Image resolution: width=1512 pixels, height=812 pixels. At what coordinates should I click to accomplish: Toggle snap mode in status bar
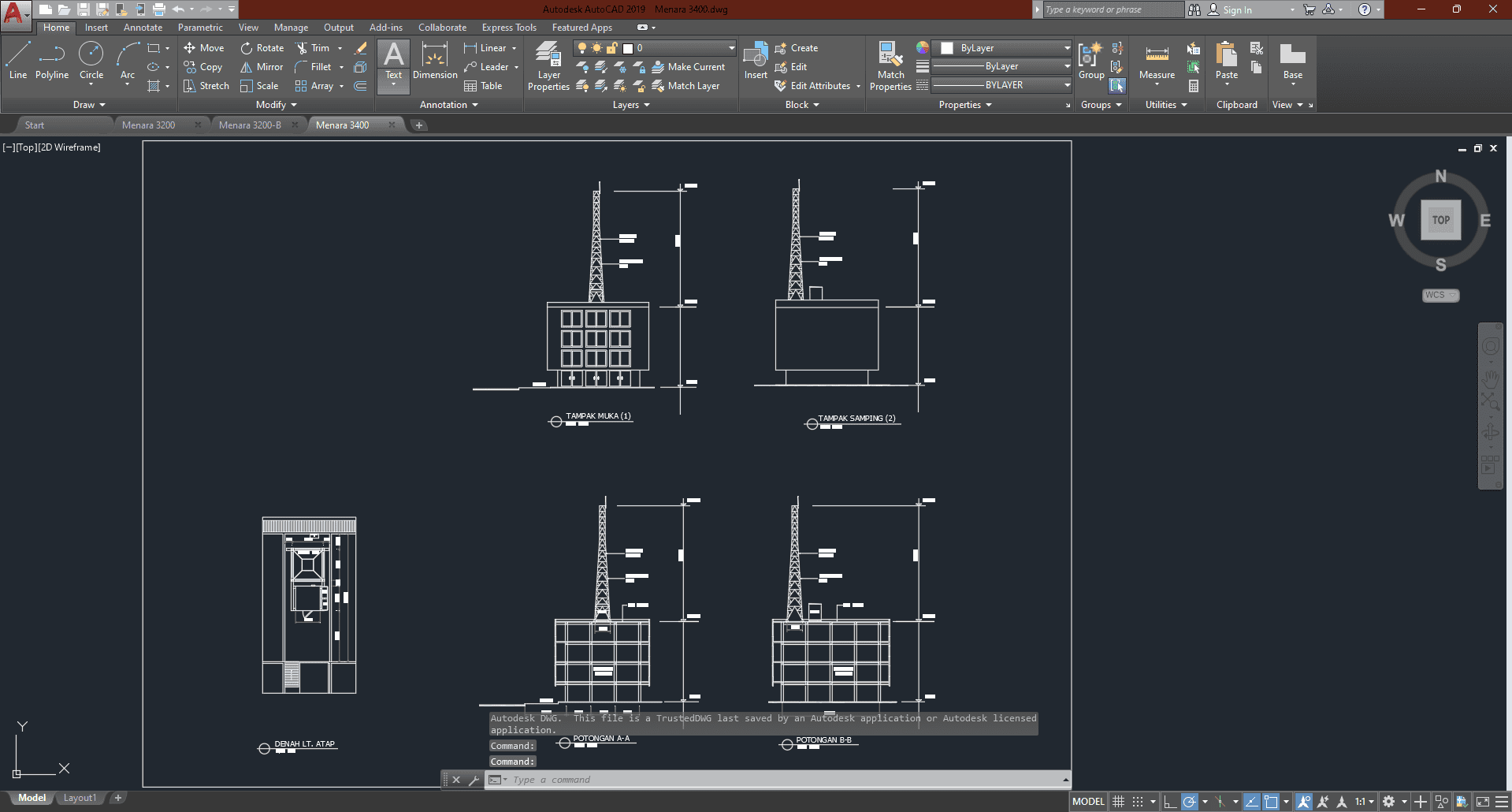1137,802
